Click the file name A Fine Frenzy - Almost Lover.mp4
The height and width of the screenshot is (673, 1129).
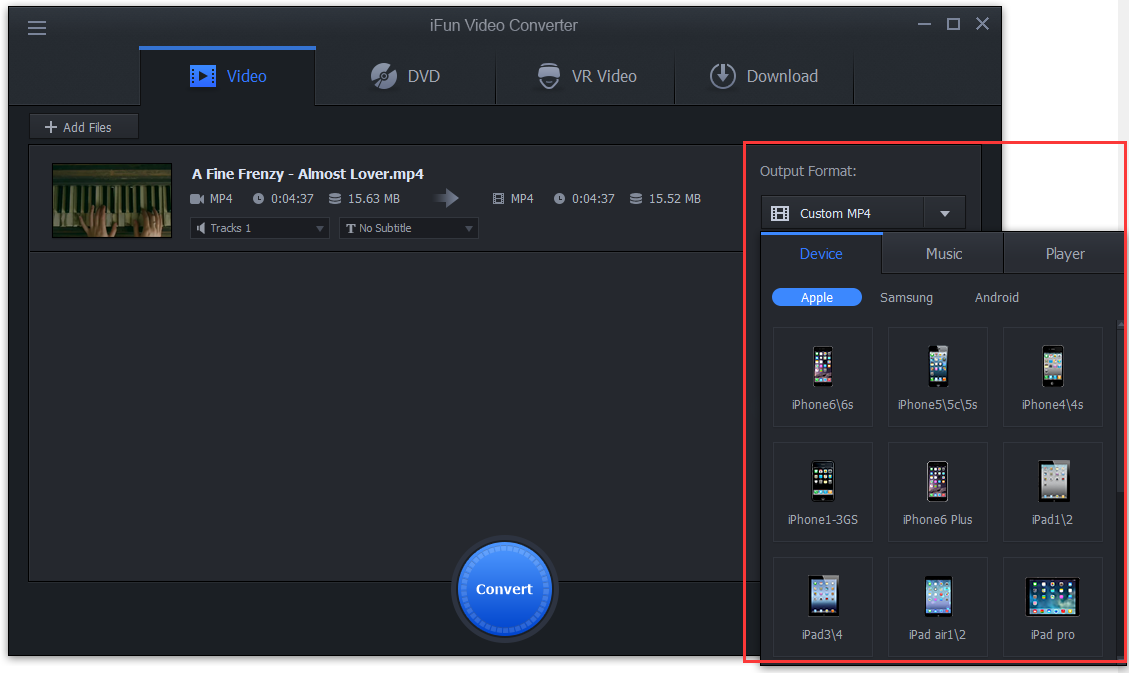(x=307, y=174)
